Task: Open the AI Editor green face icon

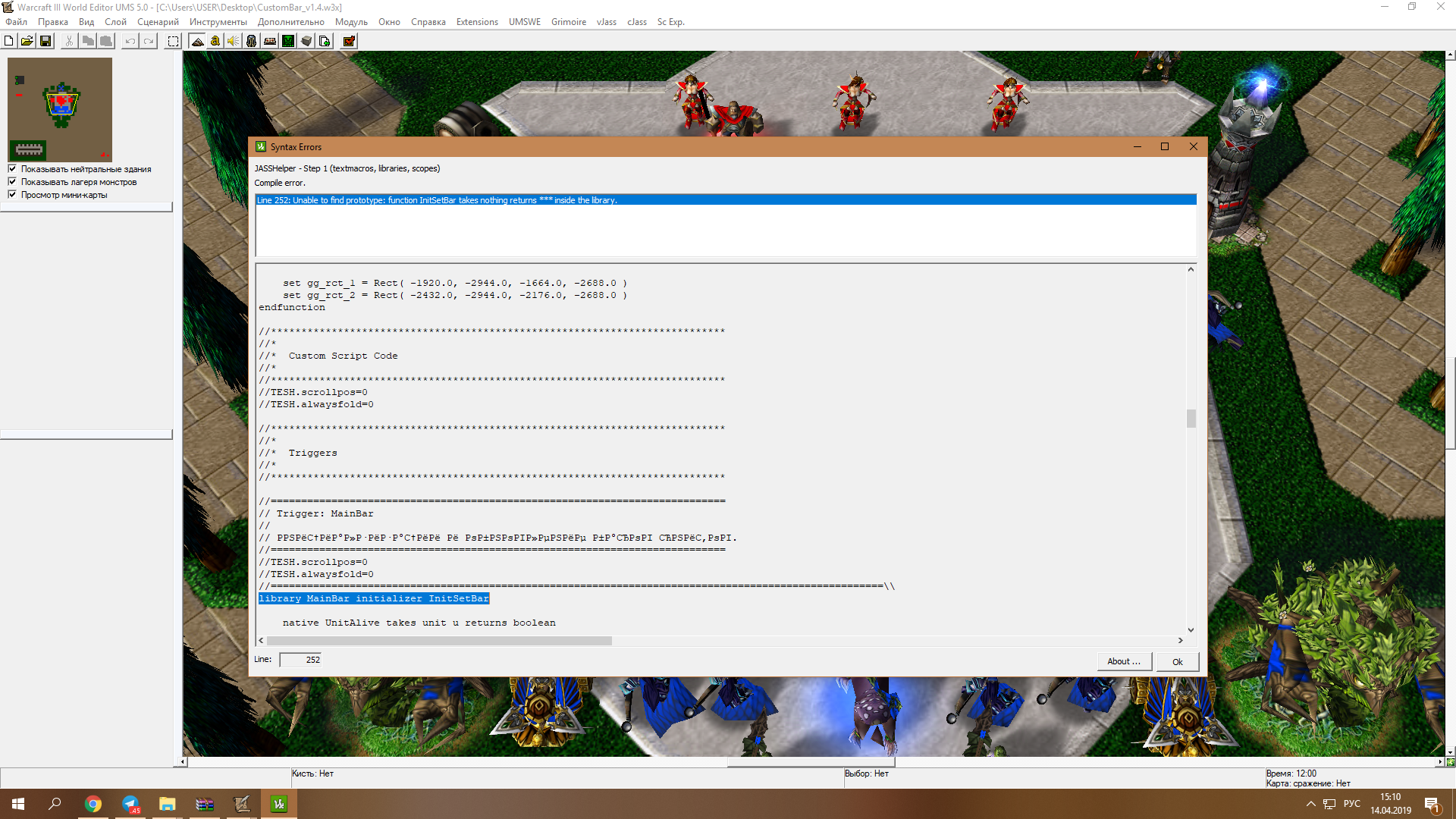Action: [x=288, y=41]
